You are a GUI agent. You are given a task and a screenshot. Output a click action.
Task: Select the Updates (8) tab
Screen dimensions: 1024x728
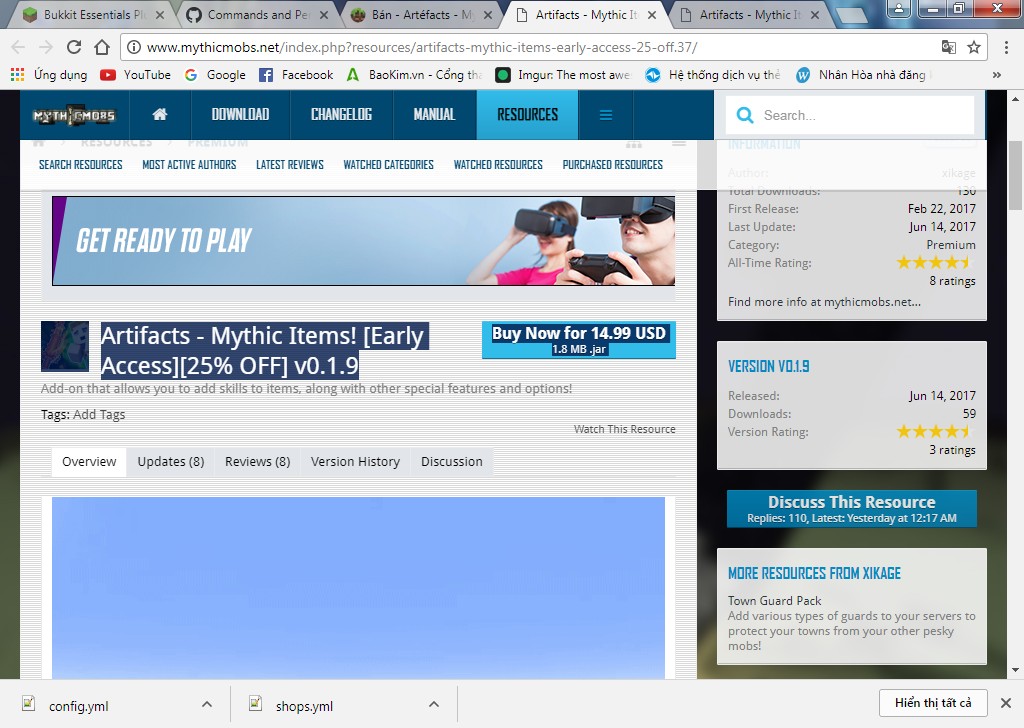170,462
